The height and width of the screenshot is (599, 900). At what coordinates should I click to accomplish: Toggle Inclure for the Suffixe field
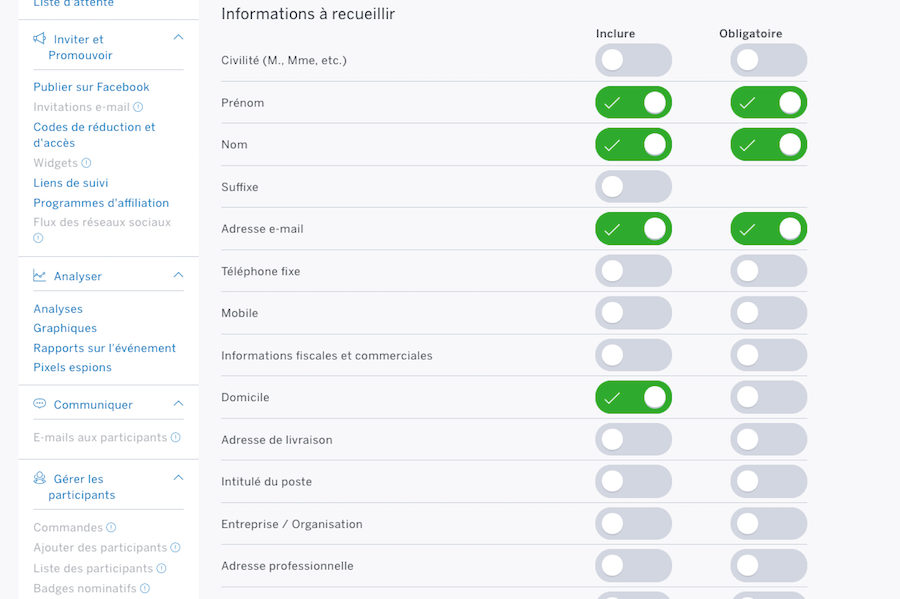(633, 187)
